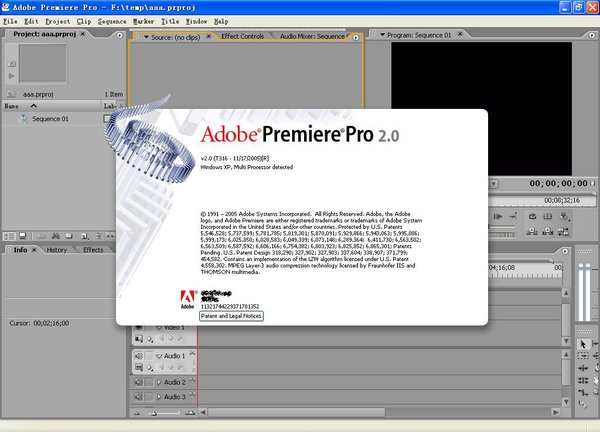The width and height of the screenshot is (600, 432).
Task: Click the zoom out icon on timeline
Action: pyautogui.click(x=137, y=413)
